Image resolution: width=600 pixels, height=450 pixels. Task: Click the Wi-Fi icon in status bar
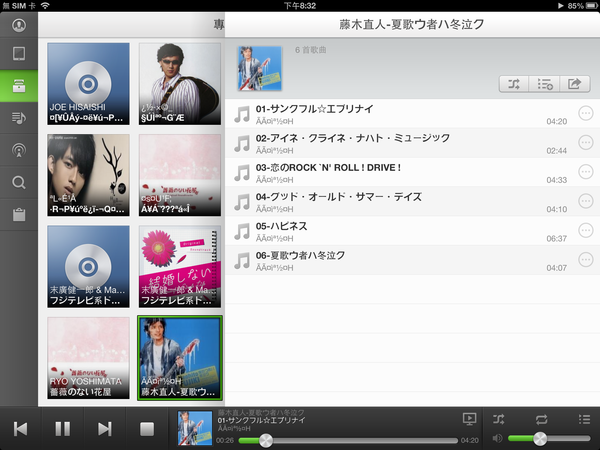45,5
